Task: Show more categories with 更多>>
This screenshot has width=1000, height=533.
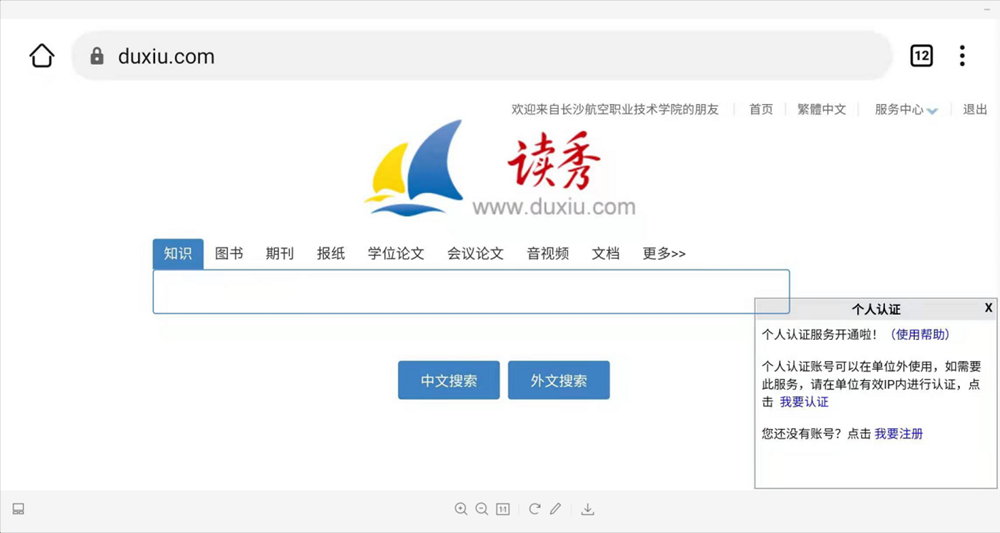Action: (x=664, y=254)
